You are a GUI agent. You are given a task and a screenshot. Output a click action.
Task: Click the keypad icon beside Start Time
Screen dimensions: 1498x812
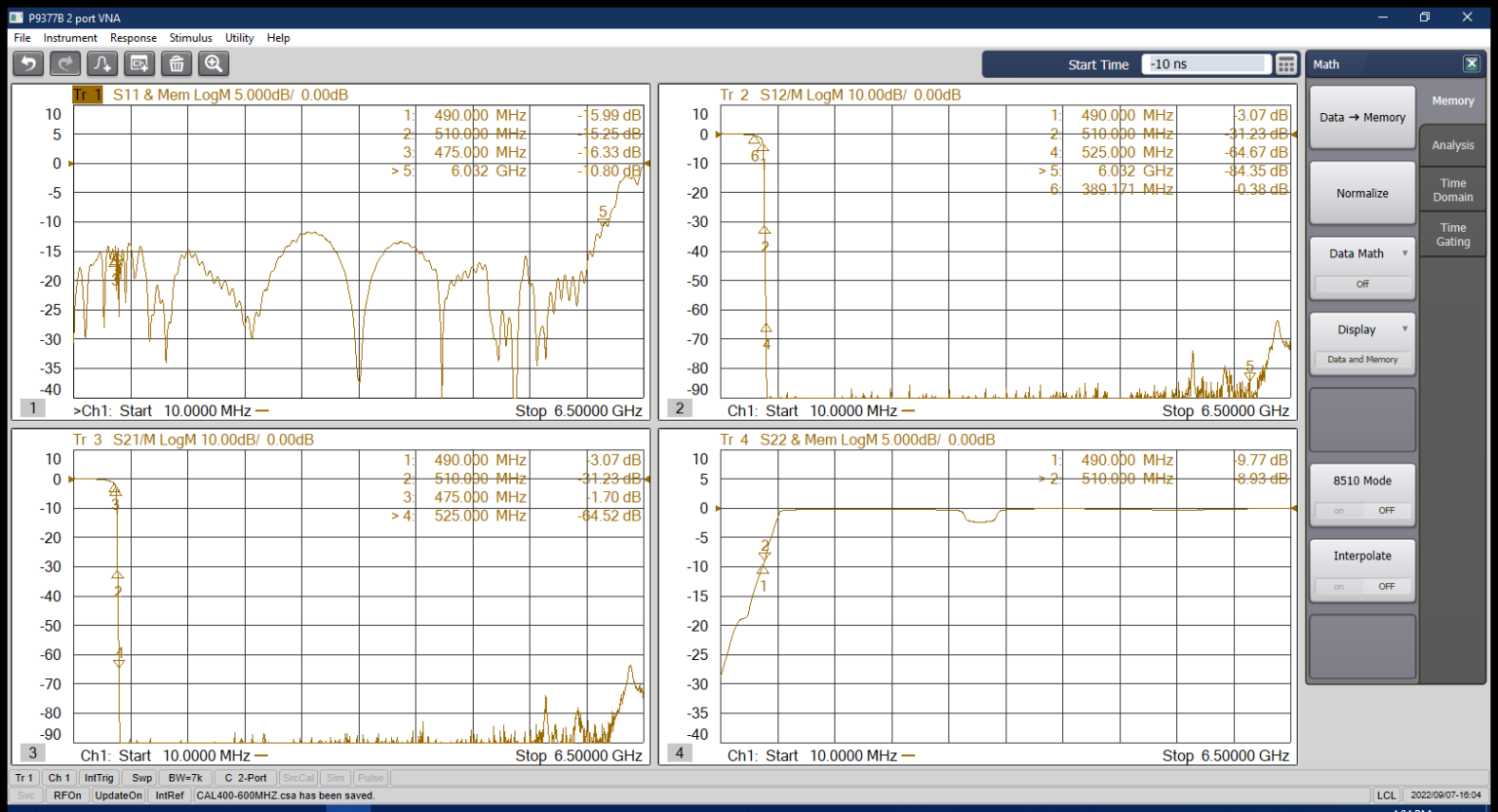[1285, 63]
